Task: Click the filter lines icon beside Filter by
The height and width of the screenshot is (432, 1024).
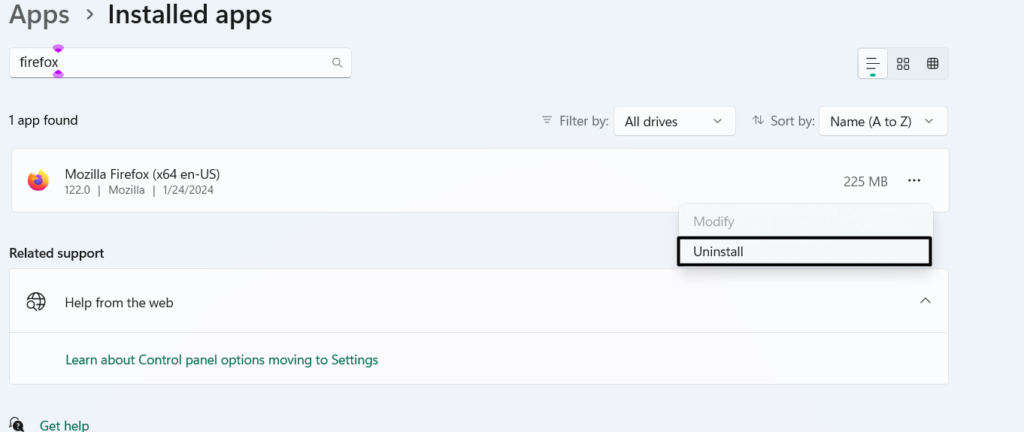Action: click(547, 120)
